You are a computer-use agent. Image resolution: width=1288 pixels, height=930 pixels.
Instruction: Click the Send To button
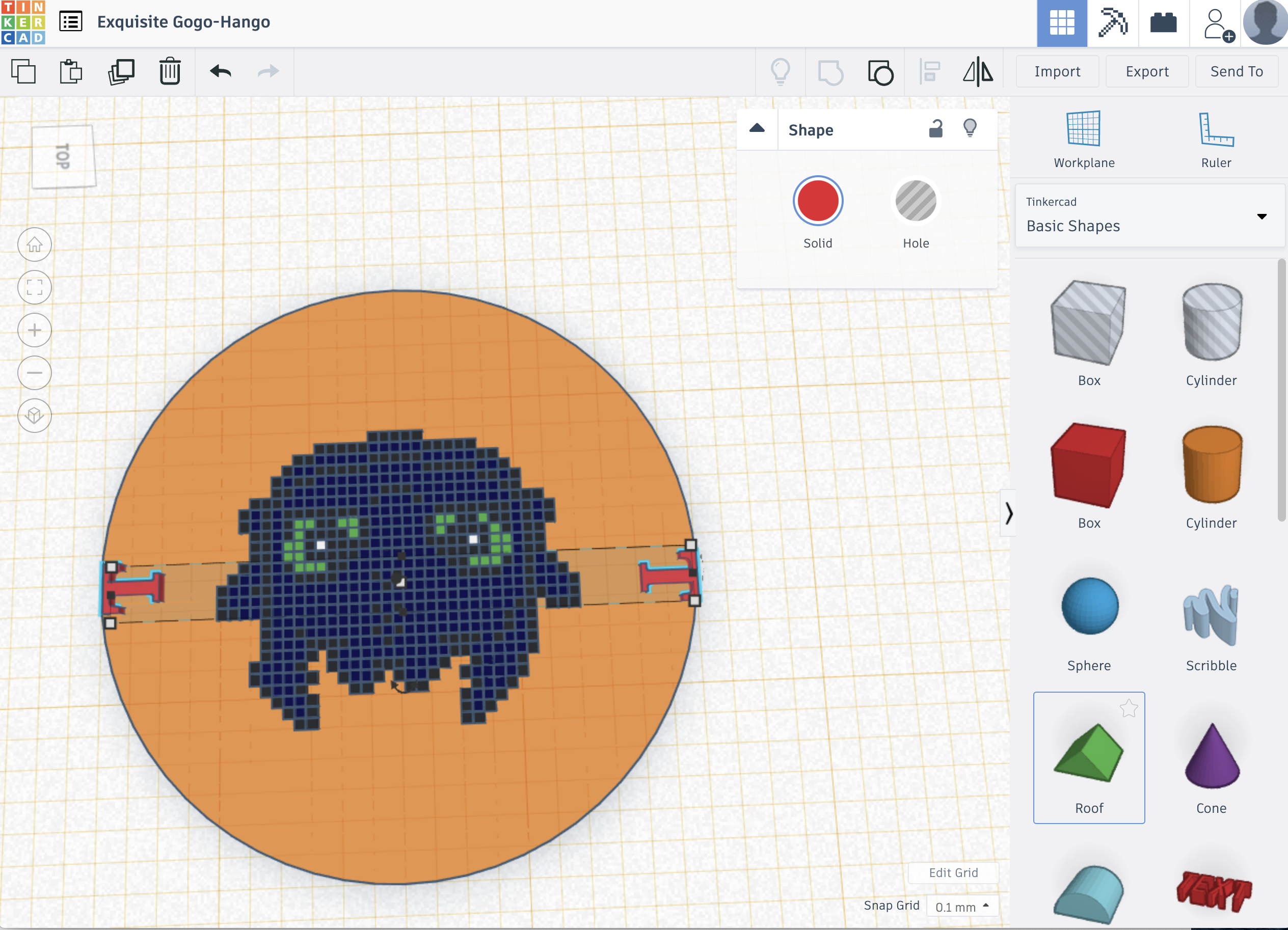1237,71
